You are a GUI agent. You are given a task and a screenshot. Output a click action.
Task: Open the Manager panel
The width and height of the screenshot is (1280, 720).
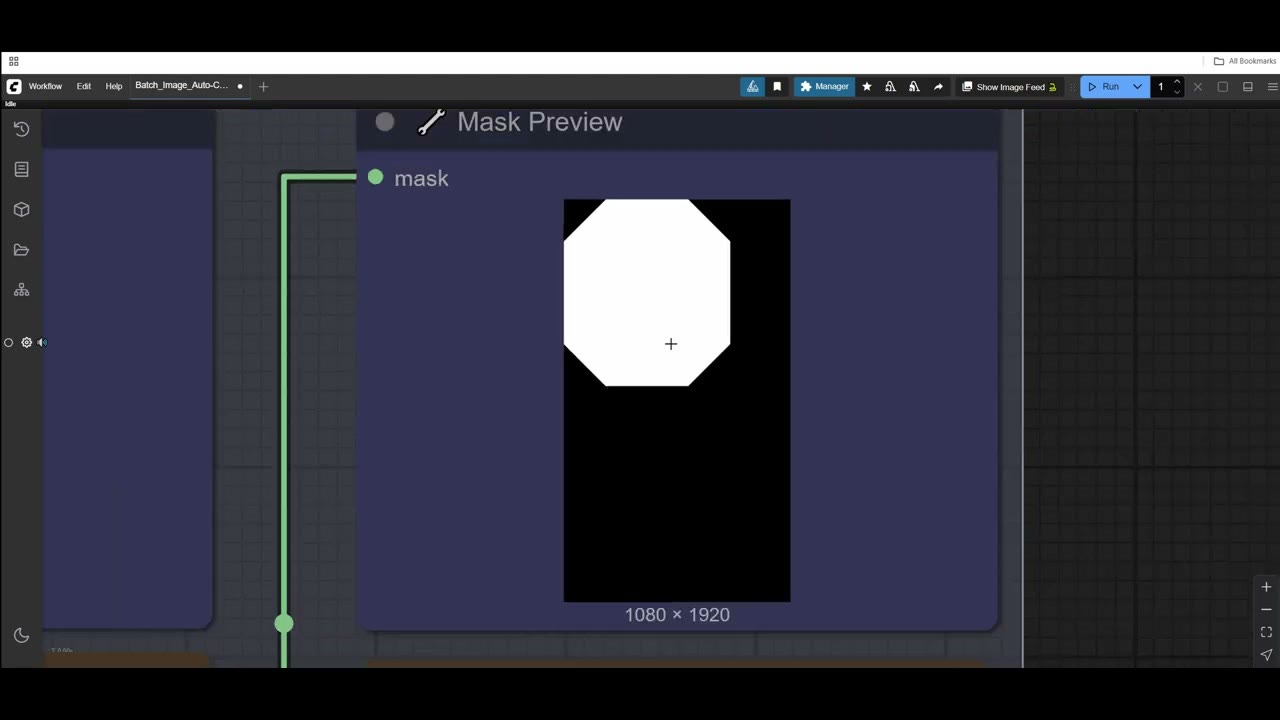click(x=824, y=86)
